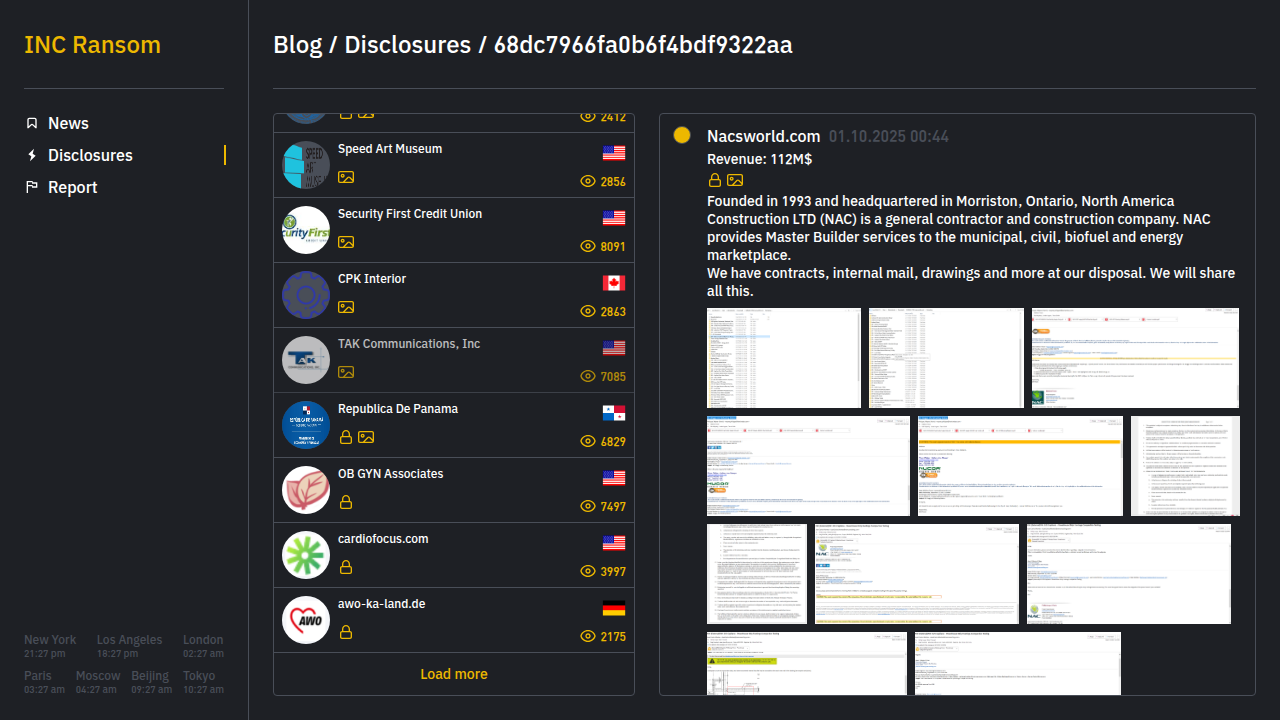Click the News bookmark icon in sidebar
This screenshot has width=1280, height=720.
pyautogui.click(x=32, y=123)
